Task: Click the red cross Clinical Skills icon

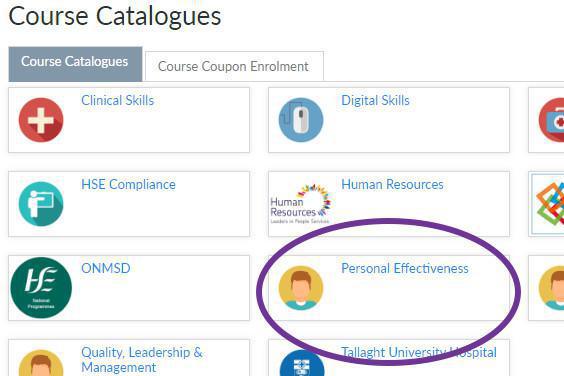Action: 41,120
